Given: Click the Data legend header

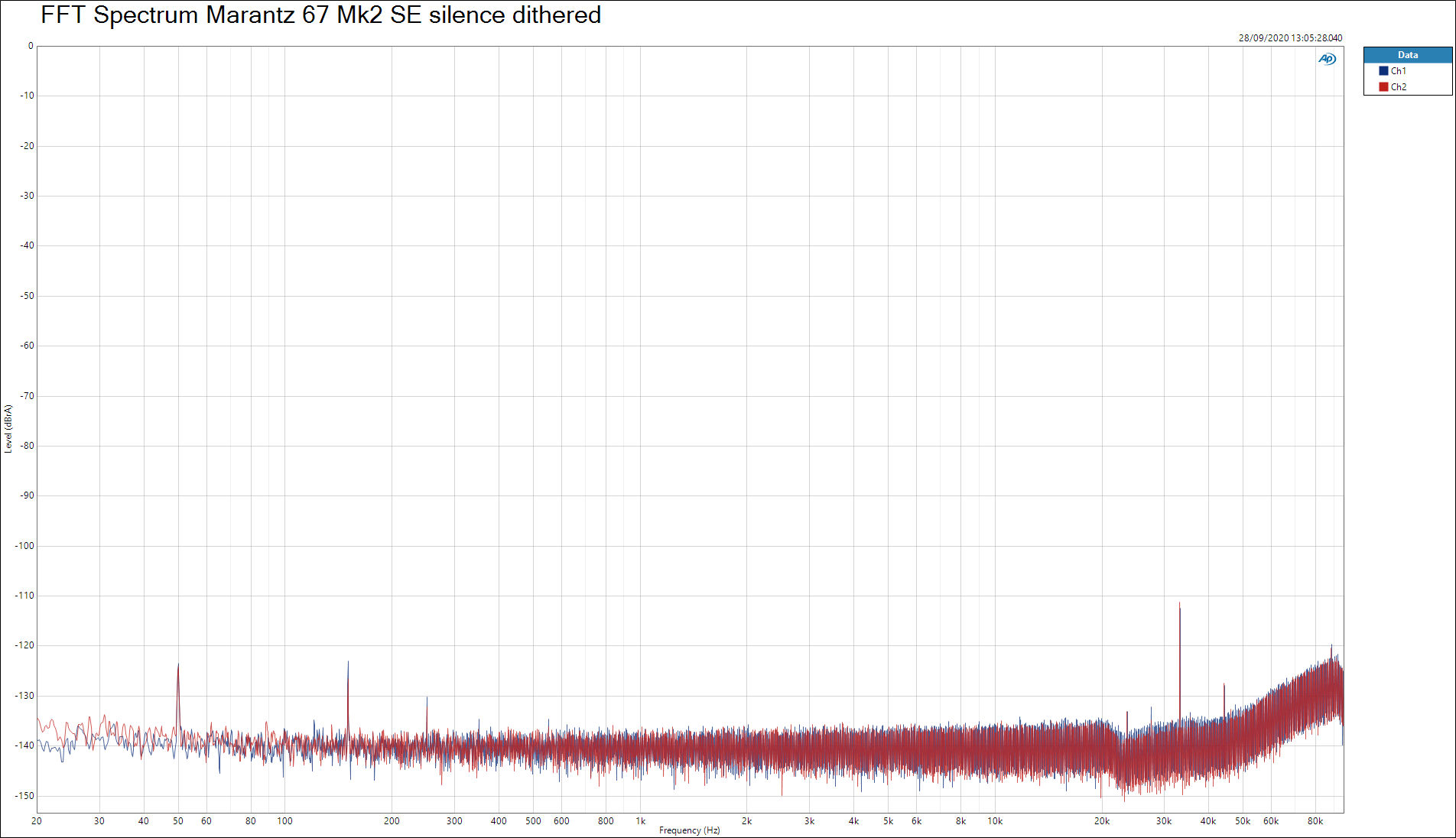Looking at the screenshot, I should (1407, 55).
